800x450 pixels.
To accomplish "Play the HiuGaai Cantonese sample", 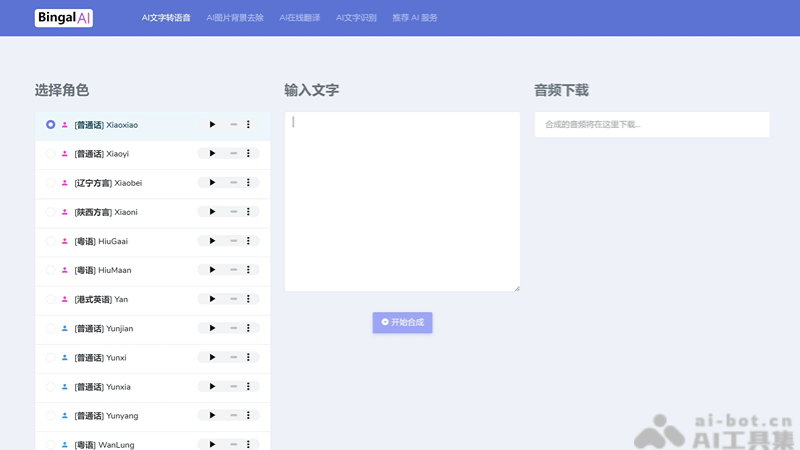I will [x=212, y=241].
